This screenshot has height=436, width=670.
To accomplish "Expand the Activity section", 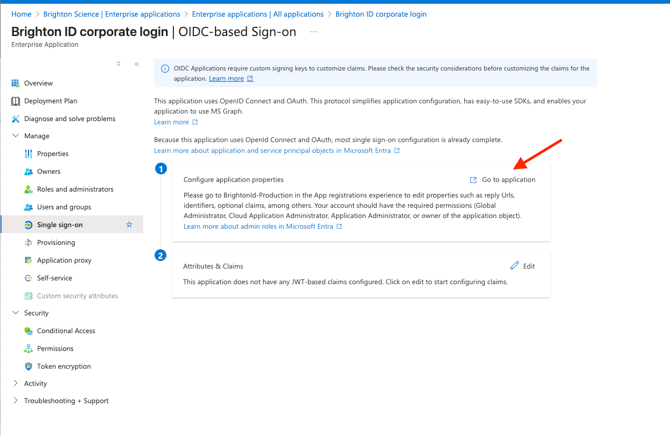I will [x=15, y=383].
